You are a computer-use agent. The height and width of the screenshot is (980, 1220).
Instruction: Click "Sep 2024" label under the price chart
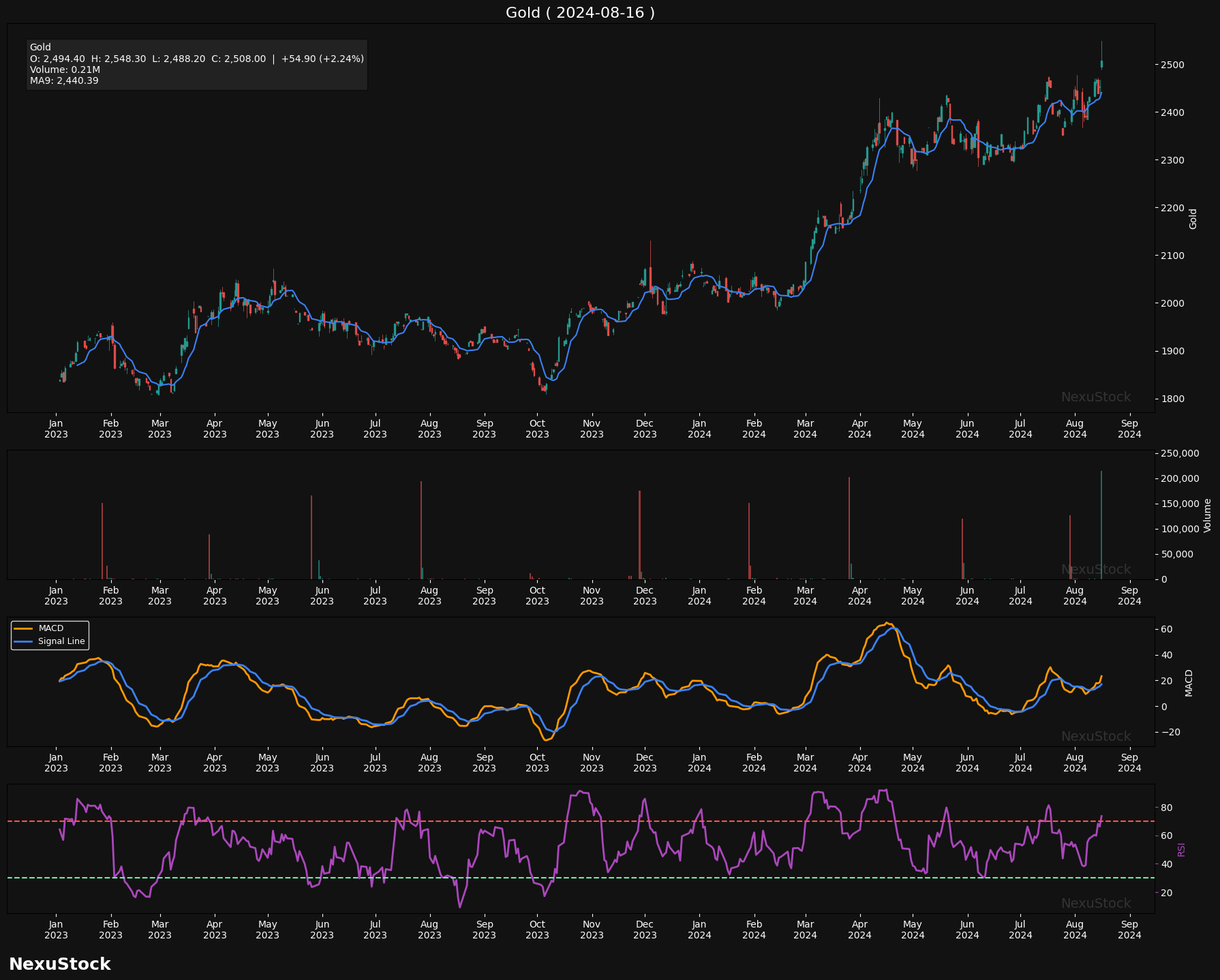click(x=1129, y=429)
